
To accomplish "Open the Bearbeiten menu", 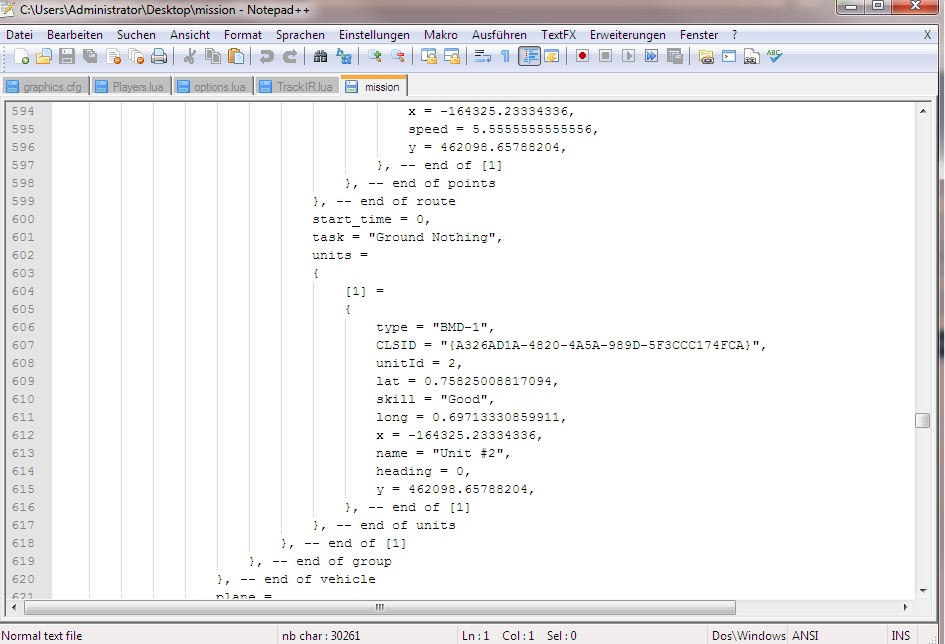I will [75, 35].
